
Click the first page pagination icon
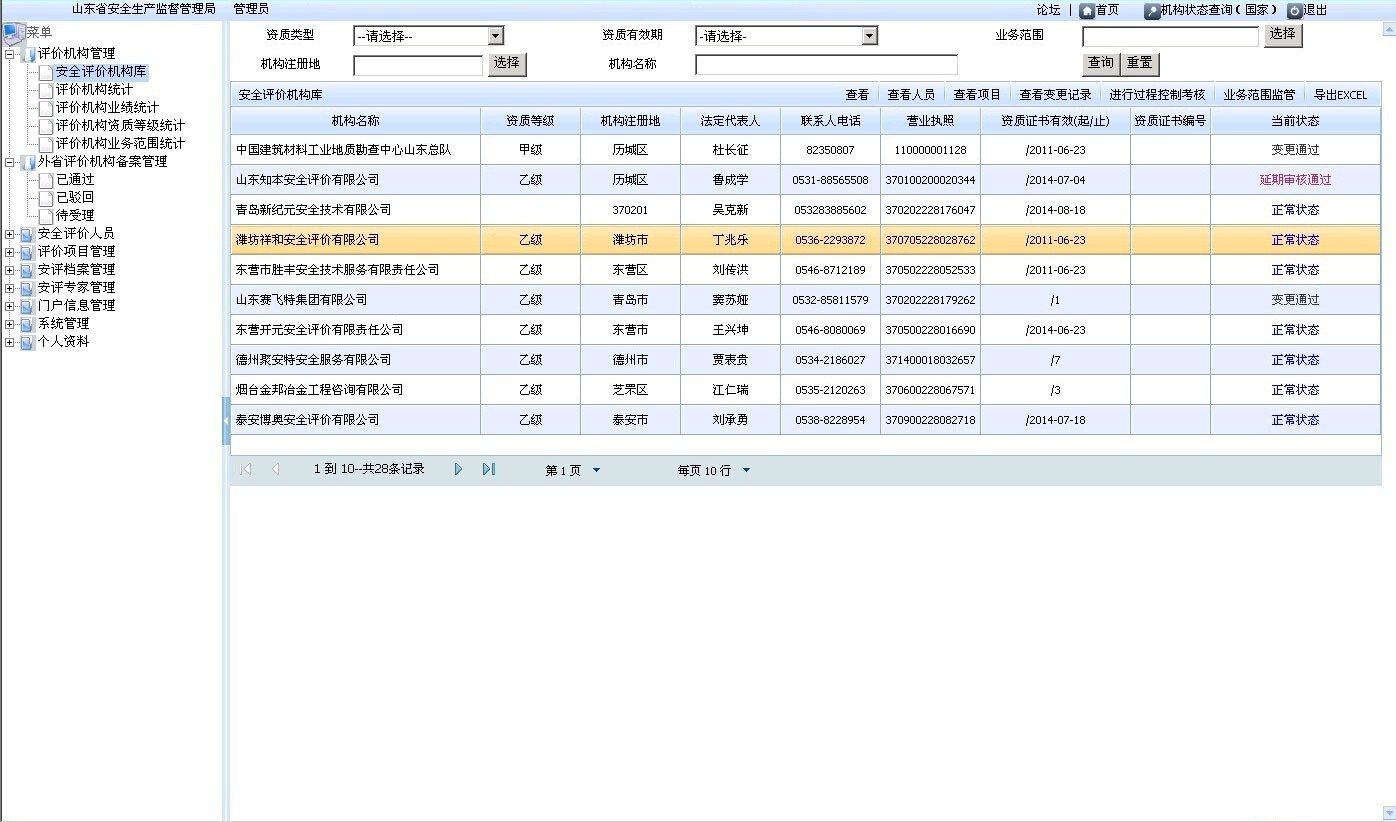pos(244,468)
